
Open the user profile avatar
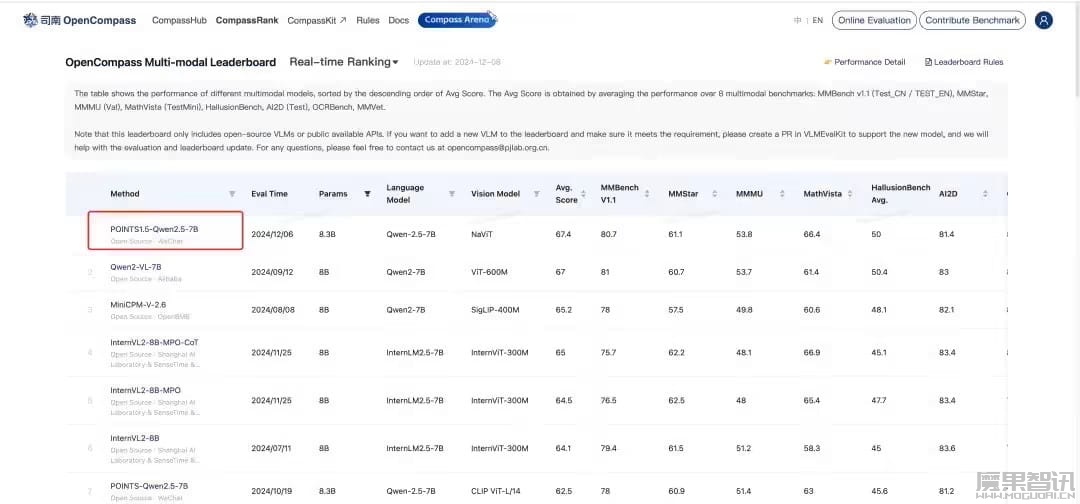point(1044,21)
